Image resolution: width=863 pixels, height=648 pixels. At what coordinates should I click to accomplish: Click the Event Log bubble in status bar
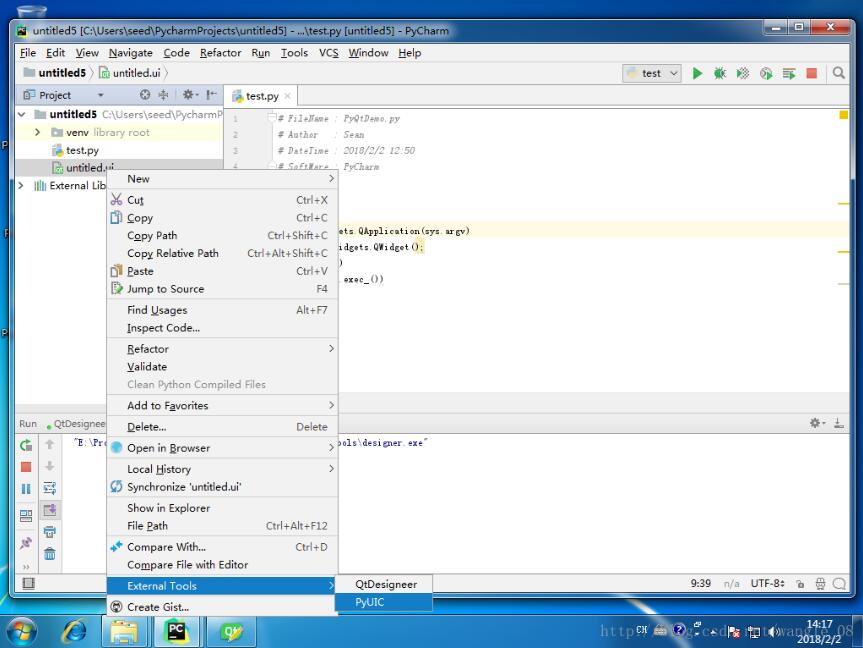(840, 583)
